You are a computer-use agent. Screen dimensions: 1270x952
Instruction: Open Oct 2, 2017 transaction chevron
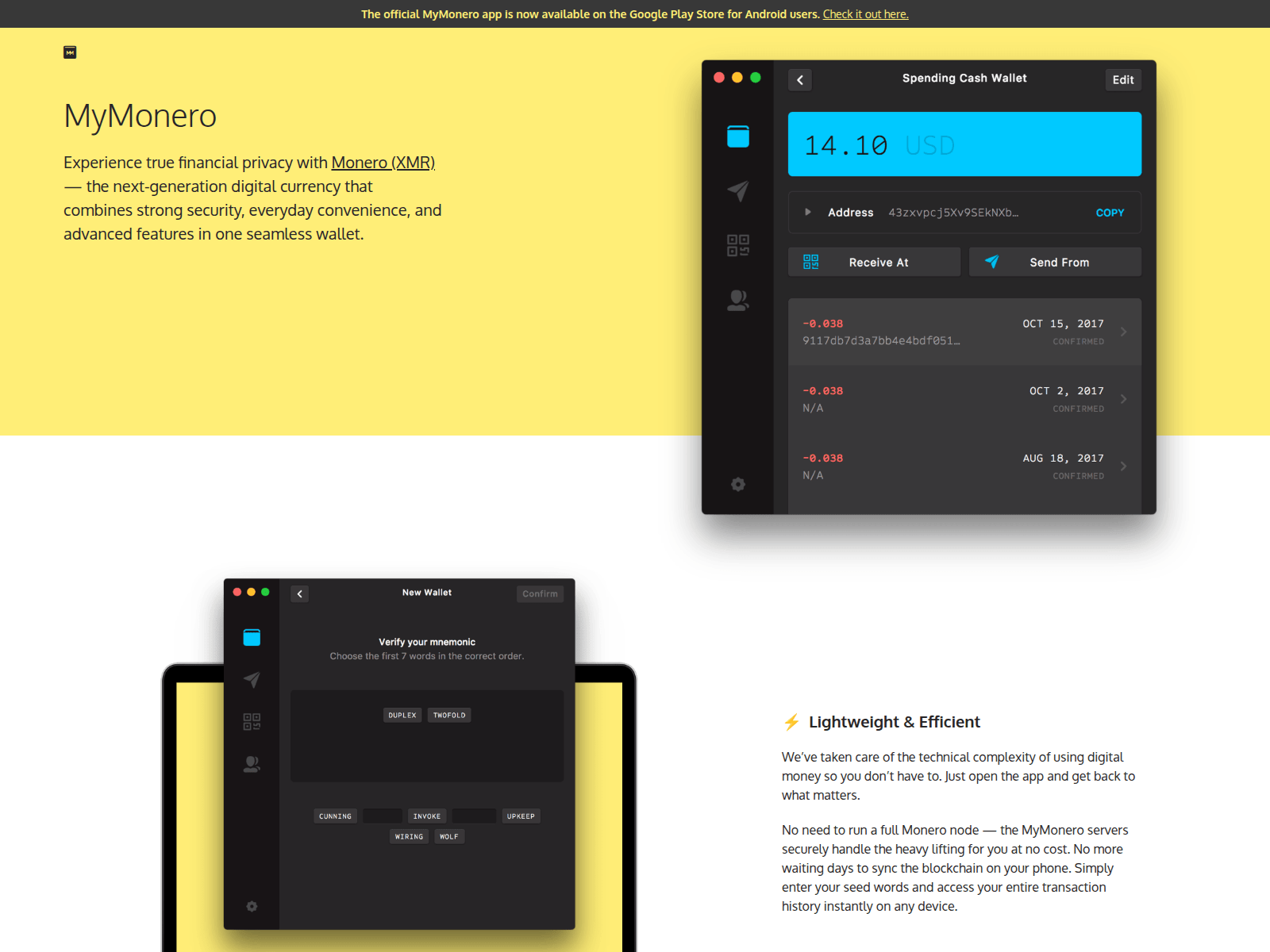(x=1123, y=399)
